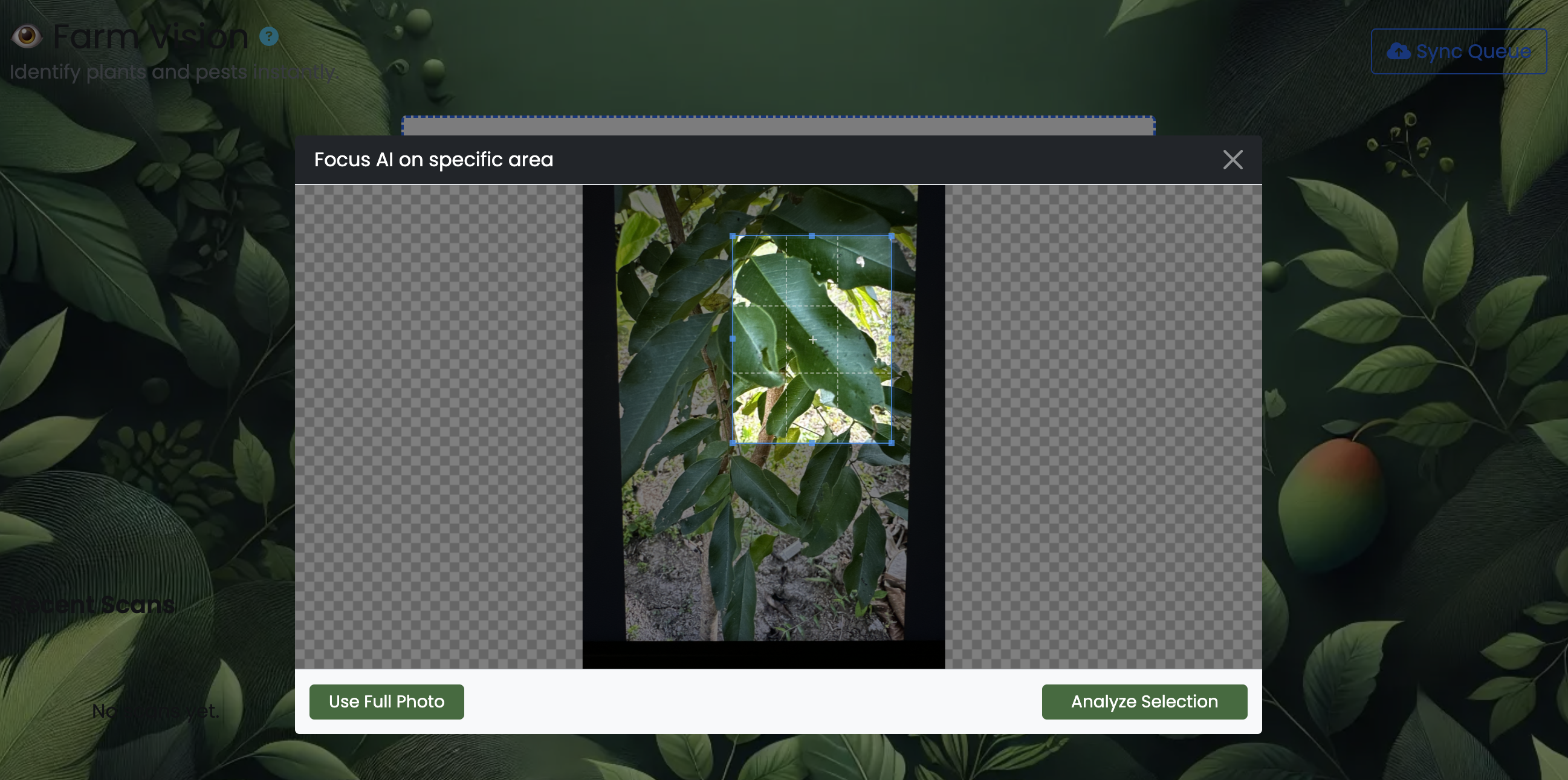
Task: Click the Focus AI on specific area title
Action: pos(433,160)
